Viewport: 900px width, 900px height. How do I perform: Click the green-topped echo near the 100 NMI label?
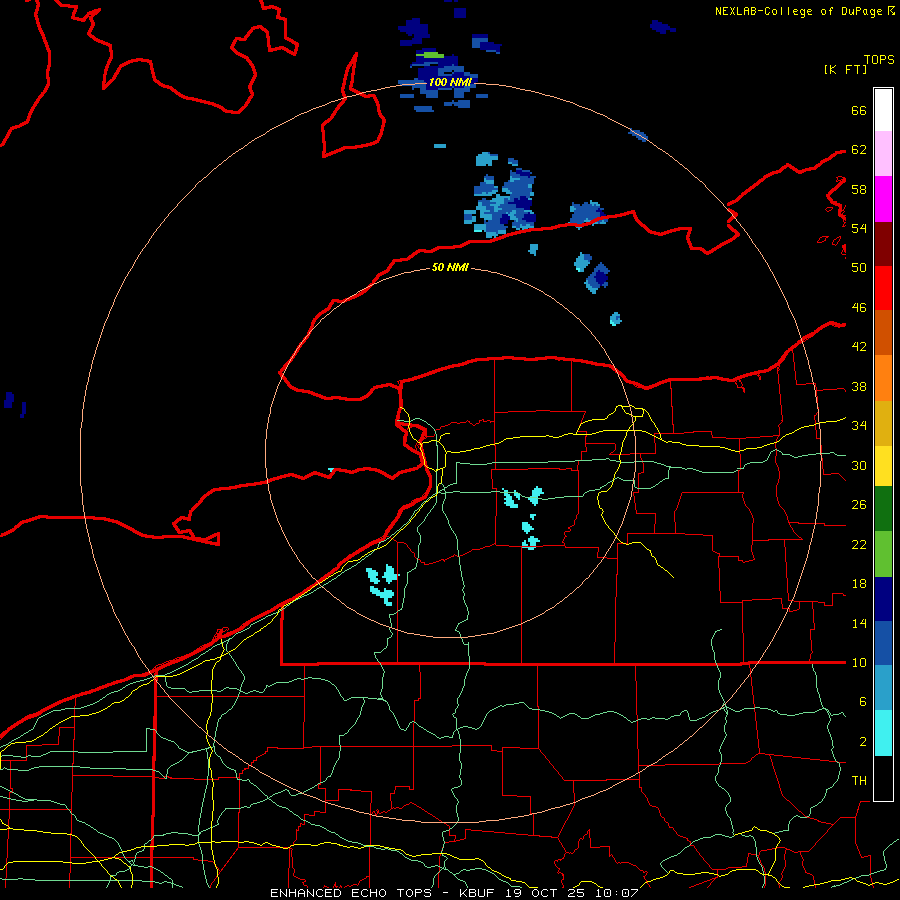click(430, 55)
